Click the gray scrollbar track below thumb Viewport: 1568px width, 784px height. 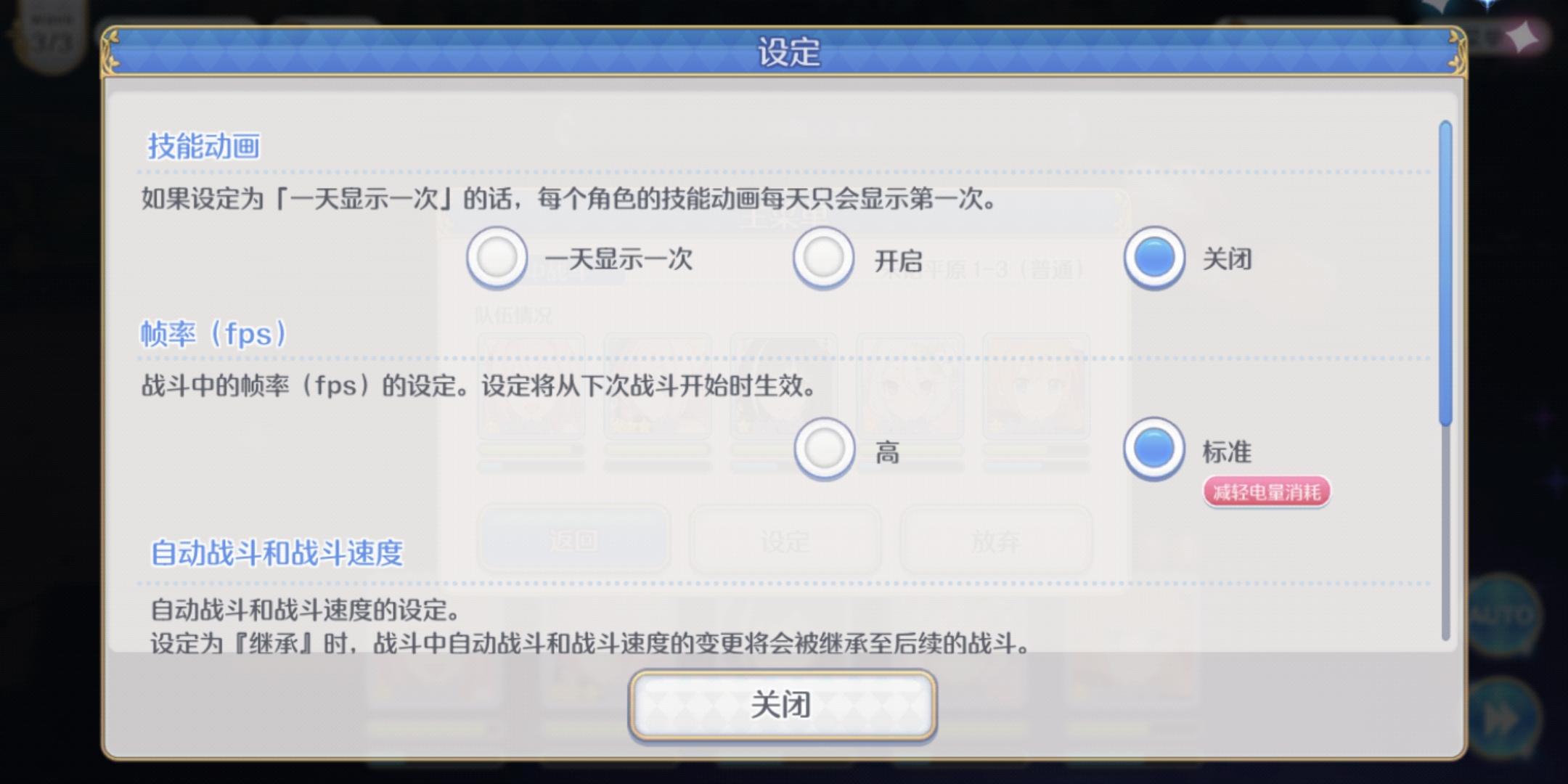pos(1445,532)
